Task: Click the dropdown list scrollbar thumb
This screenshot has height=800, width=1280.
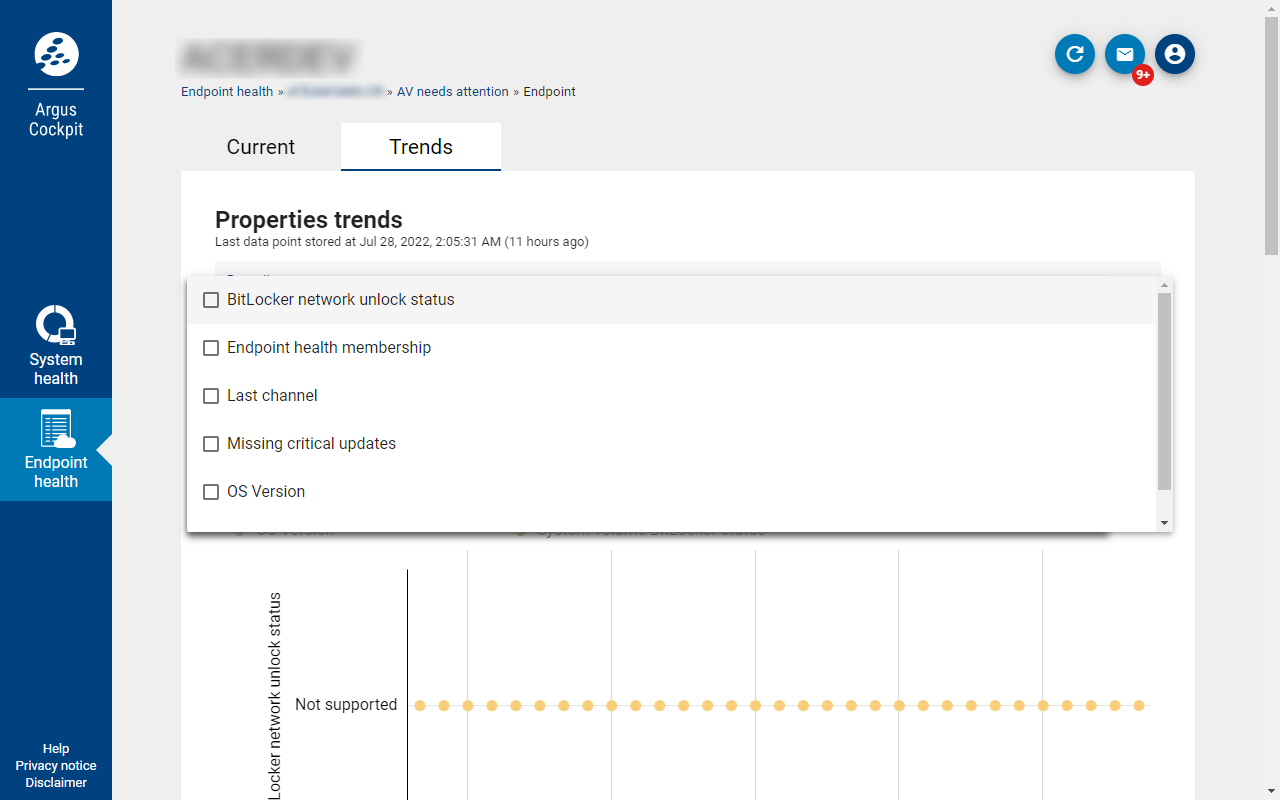Action: (1164, 392)
